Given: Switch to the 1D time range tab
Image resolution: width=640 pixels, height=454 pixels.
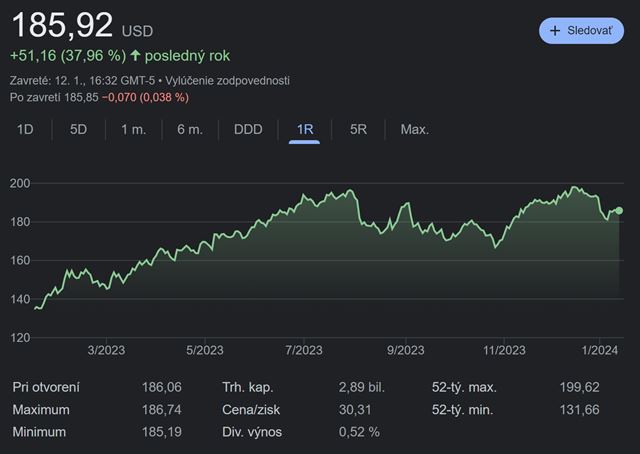Looking at the screenshot, I should pos(26,130).
